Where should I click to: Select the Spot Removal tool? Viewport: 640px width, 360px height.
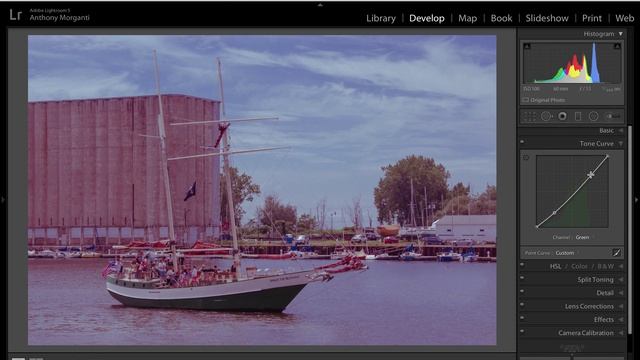point(547,117)
